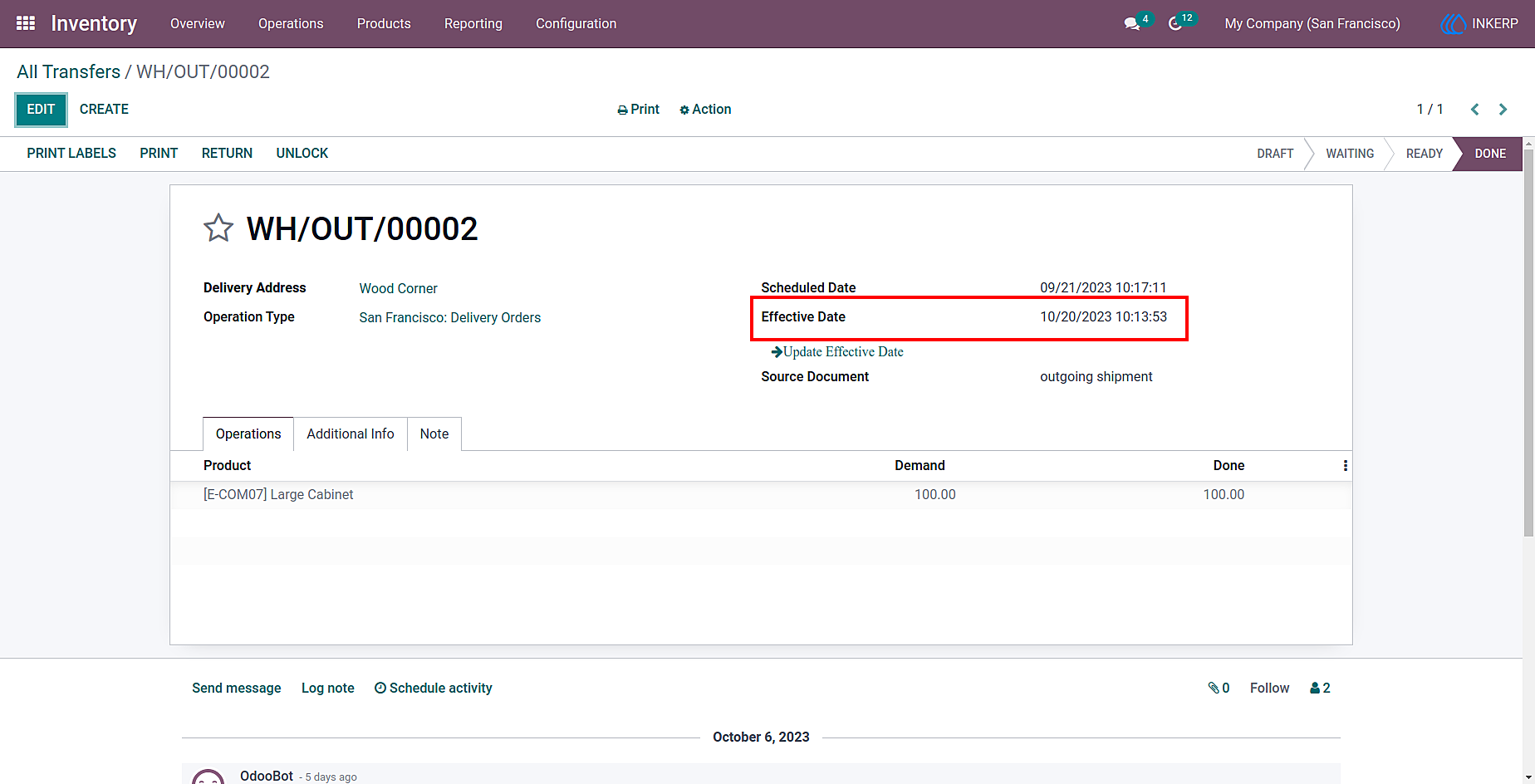Open the Products menu
This screenshot has height=784, width=1535.
tap(384, 24)
